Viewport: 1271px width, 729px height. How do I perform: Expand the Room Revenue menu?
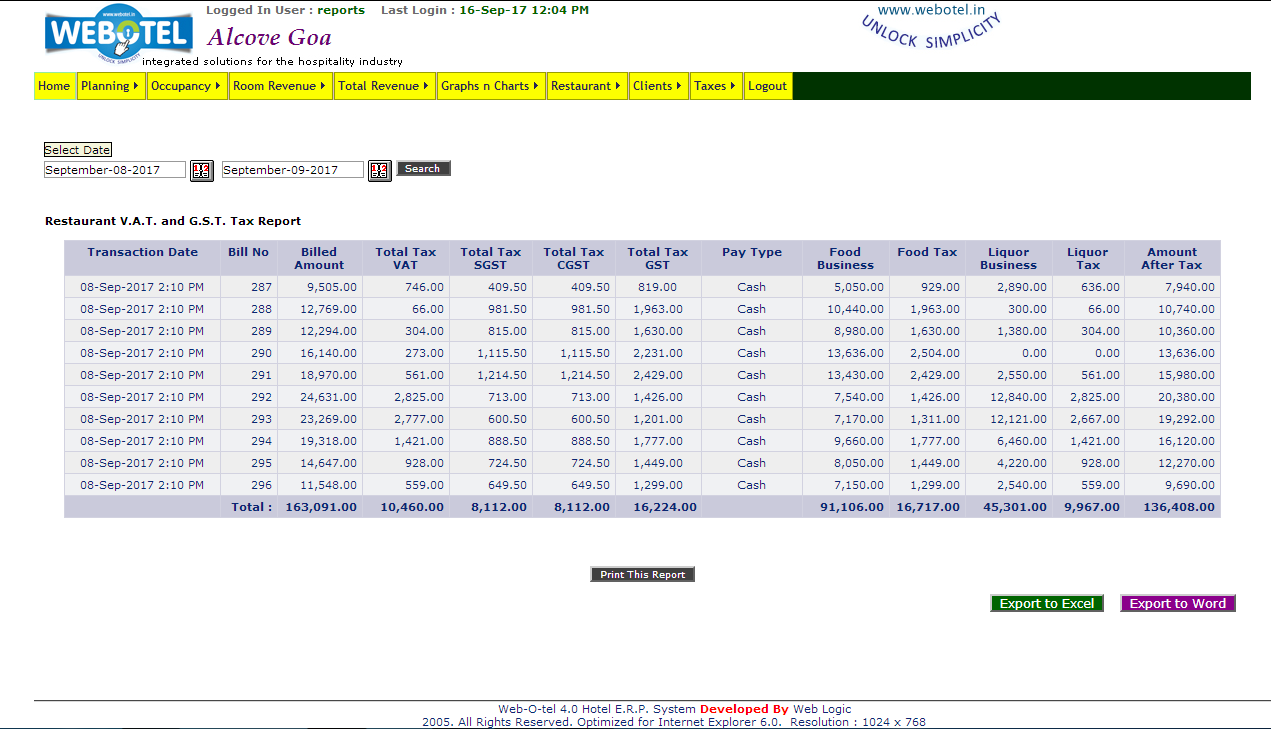280,86
